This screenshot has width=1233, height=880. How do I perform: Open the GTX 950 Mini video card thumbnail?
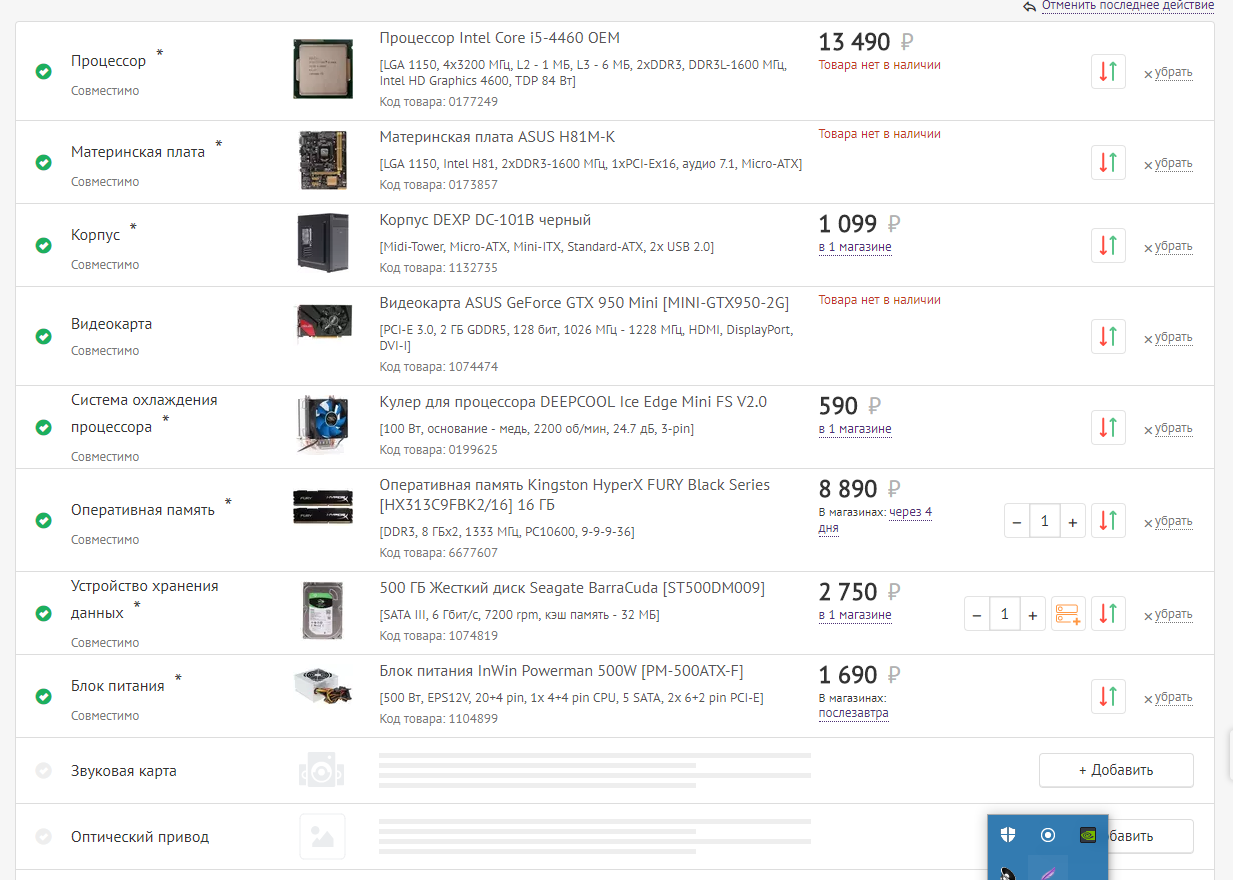click(x=323, y=323)
